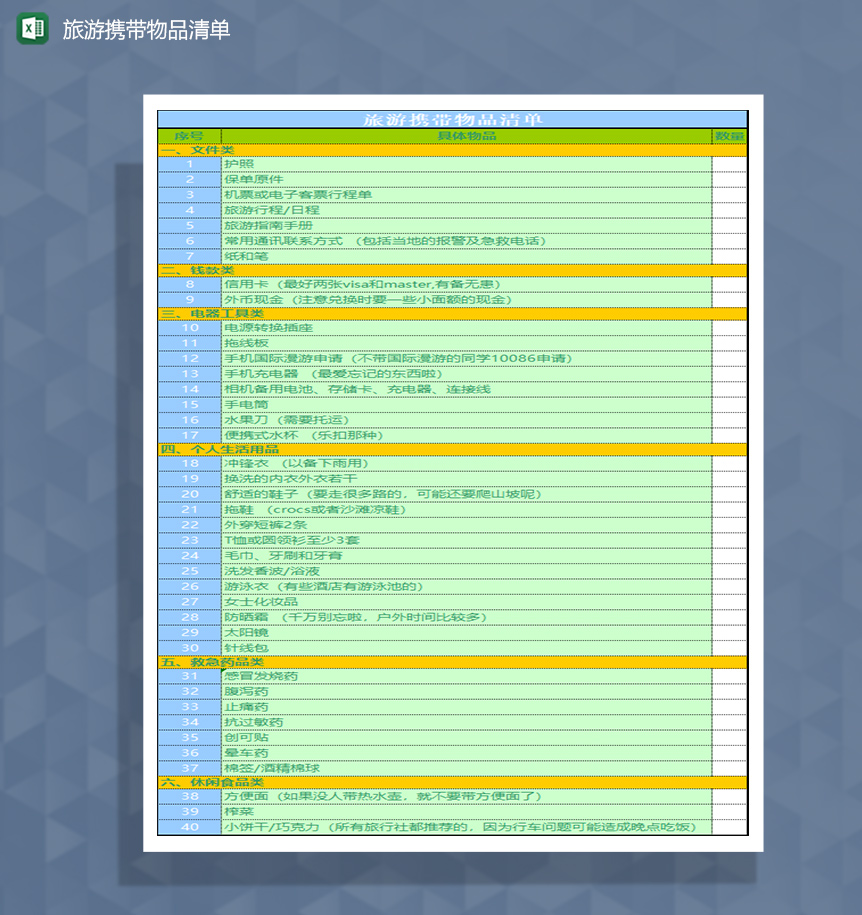The width and height of the screenshot is (862, 915).
Task: Select the 二、钱款类 category row
Action: point(452,270)
